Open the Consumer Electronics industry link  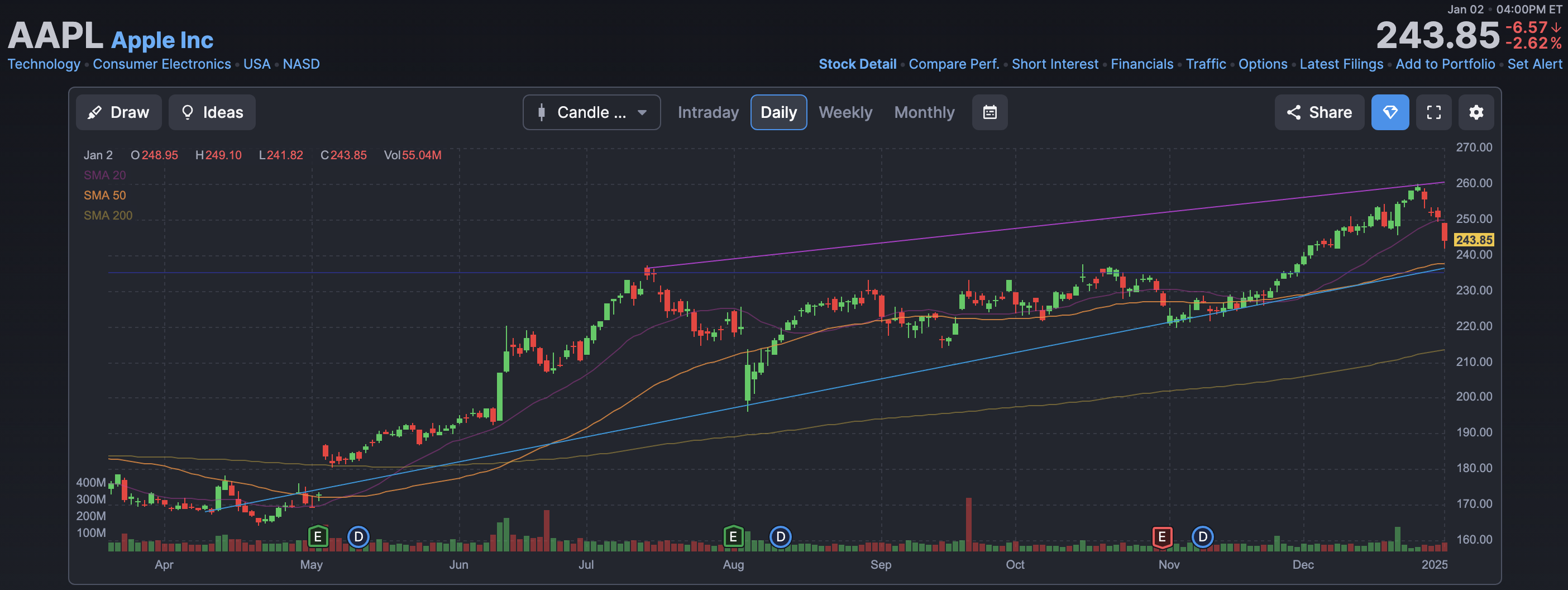click(162, 64)
